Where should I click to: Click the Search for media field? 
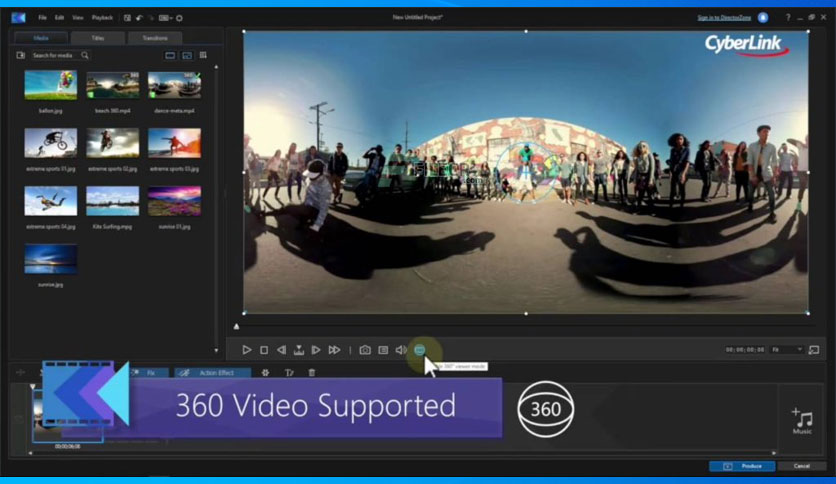coord(55,55)
